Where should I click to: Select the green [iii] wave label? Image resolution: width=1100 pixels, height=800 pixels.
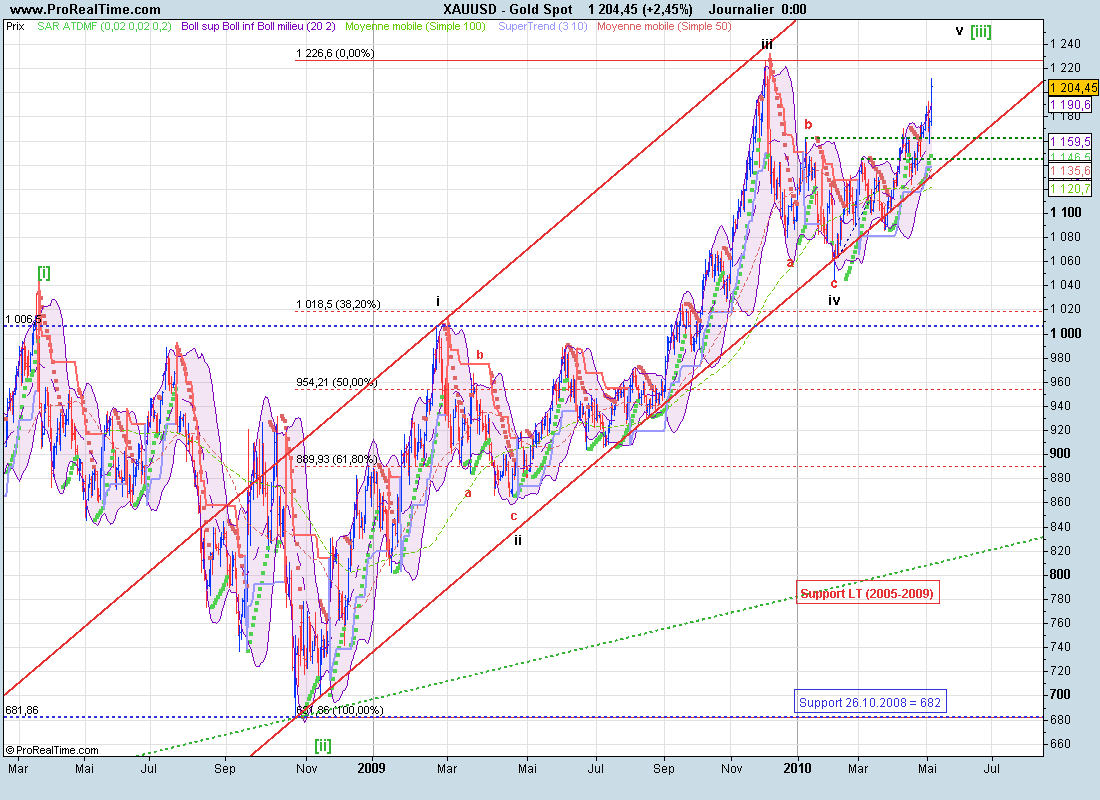[x=981, y=32]
